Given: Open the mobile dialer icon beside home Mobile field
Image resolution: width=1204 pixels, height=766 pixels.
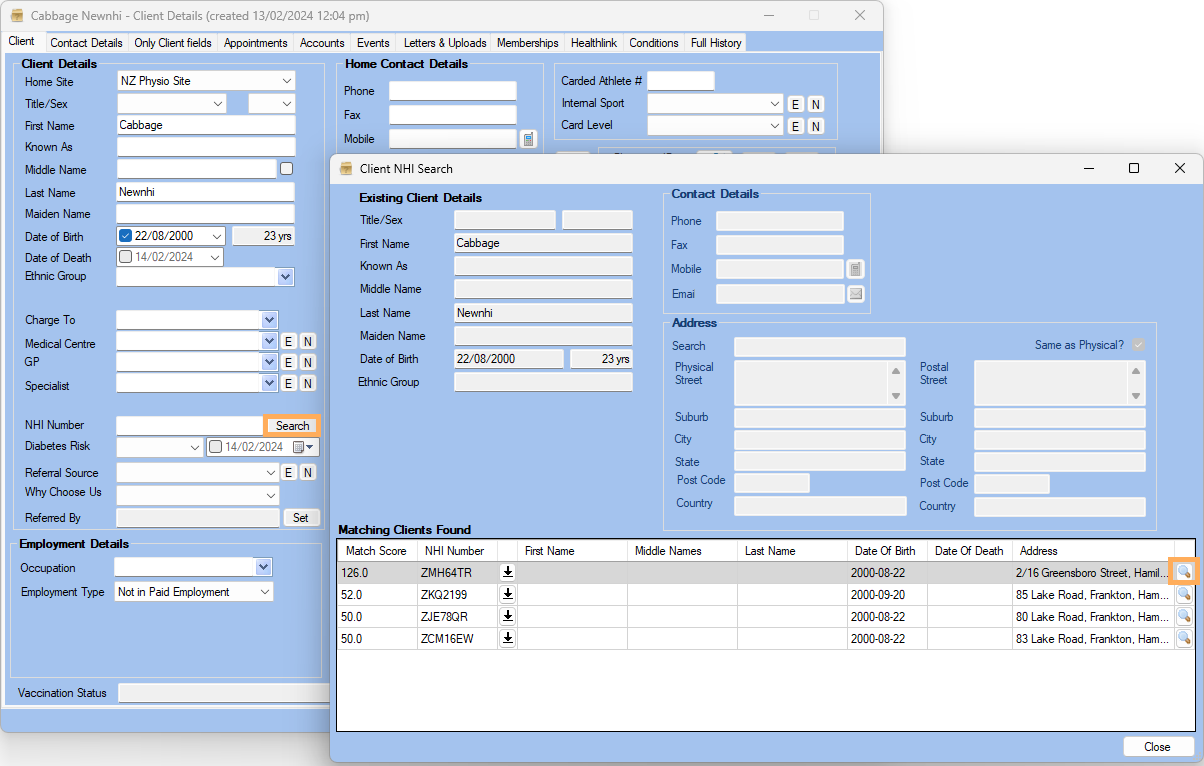Looking at the screenshot, I should tap(528, 138).
